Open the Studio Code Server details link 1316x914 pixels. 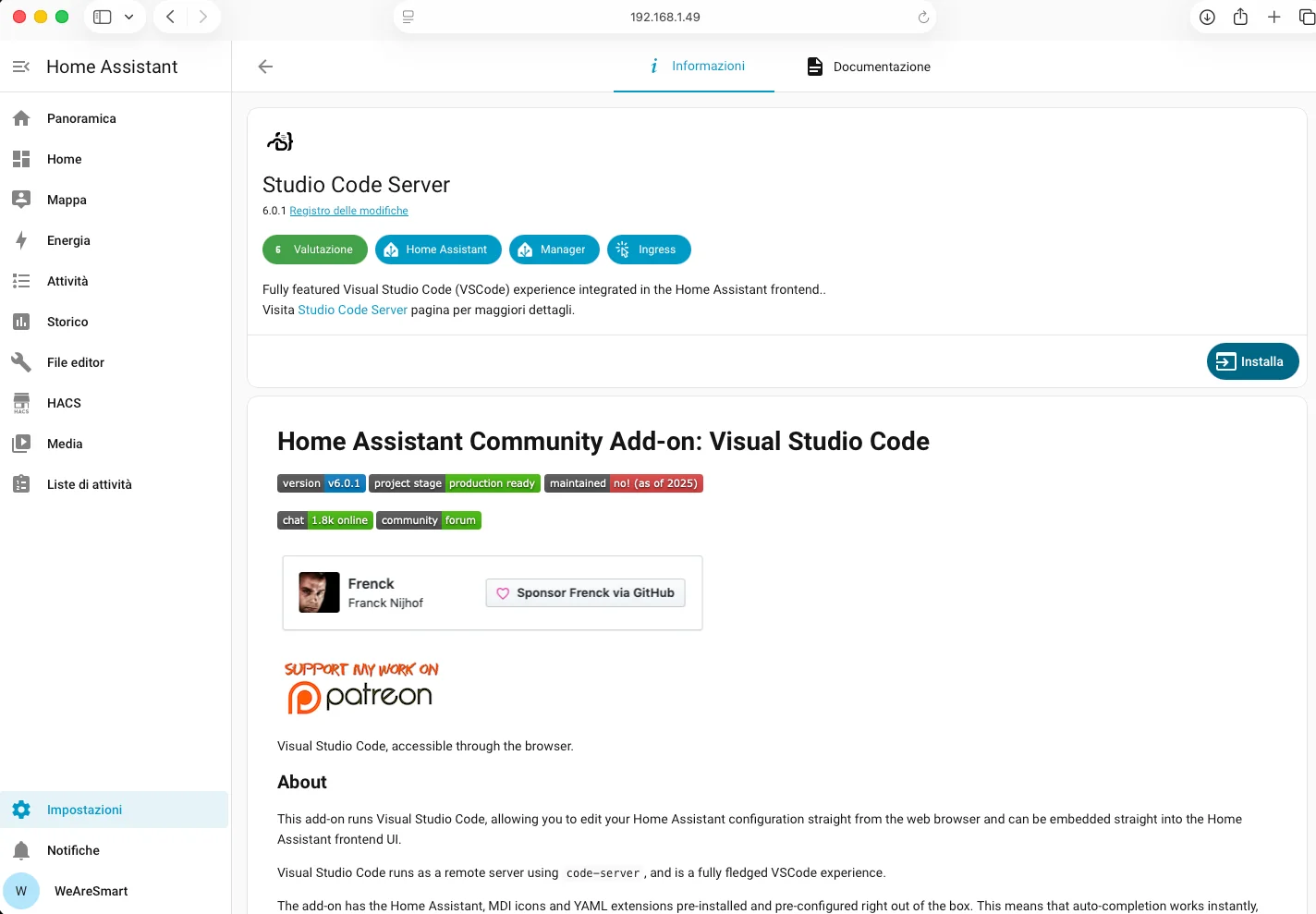[352, 310]
